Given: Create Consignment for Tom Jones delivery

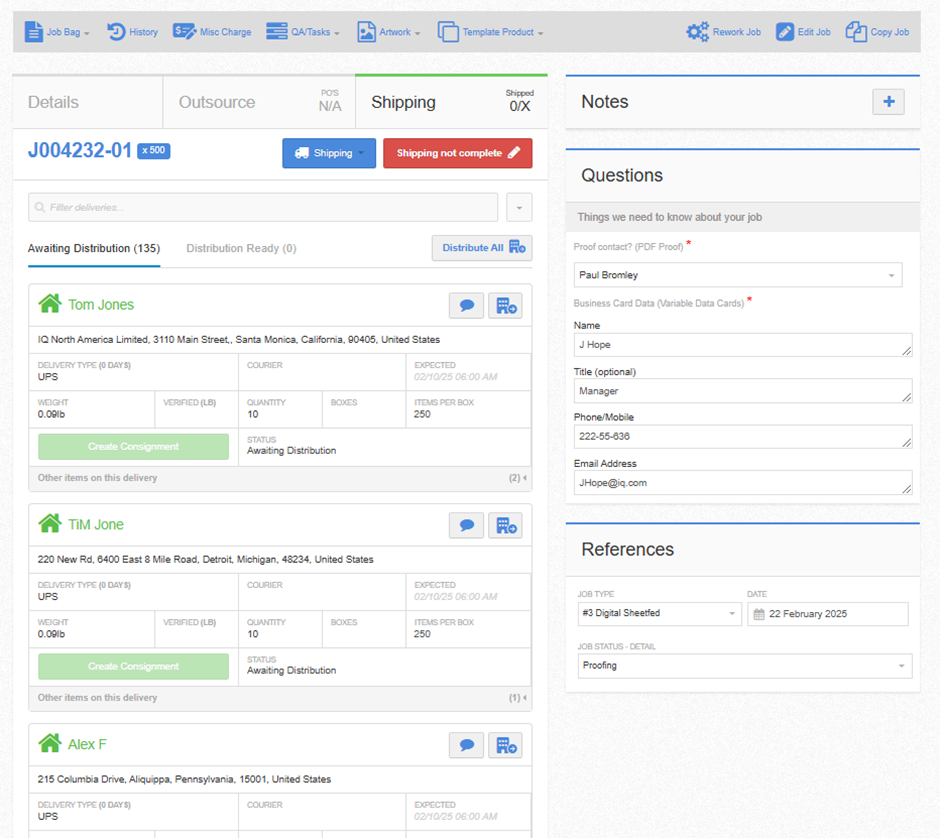Looking at the screenshot, I should [133, 447].
